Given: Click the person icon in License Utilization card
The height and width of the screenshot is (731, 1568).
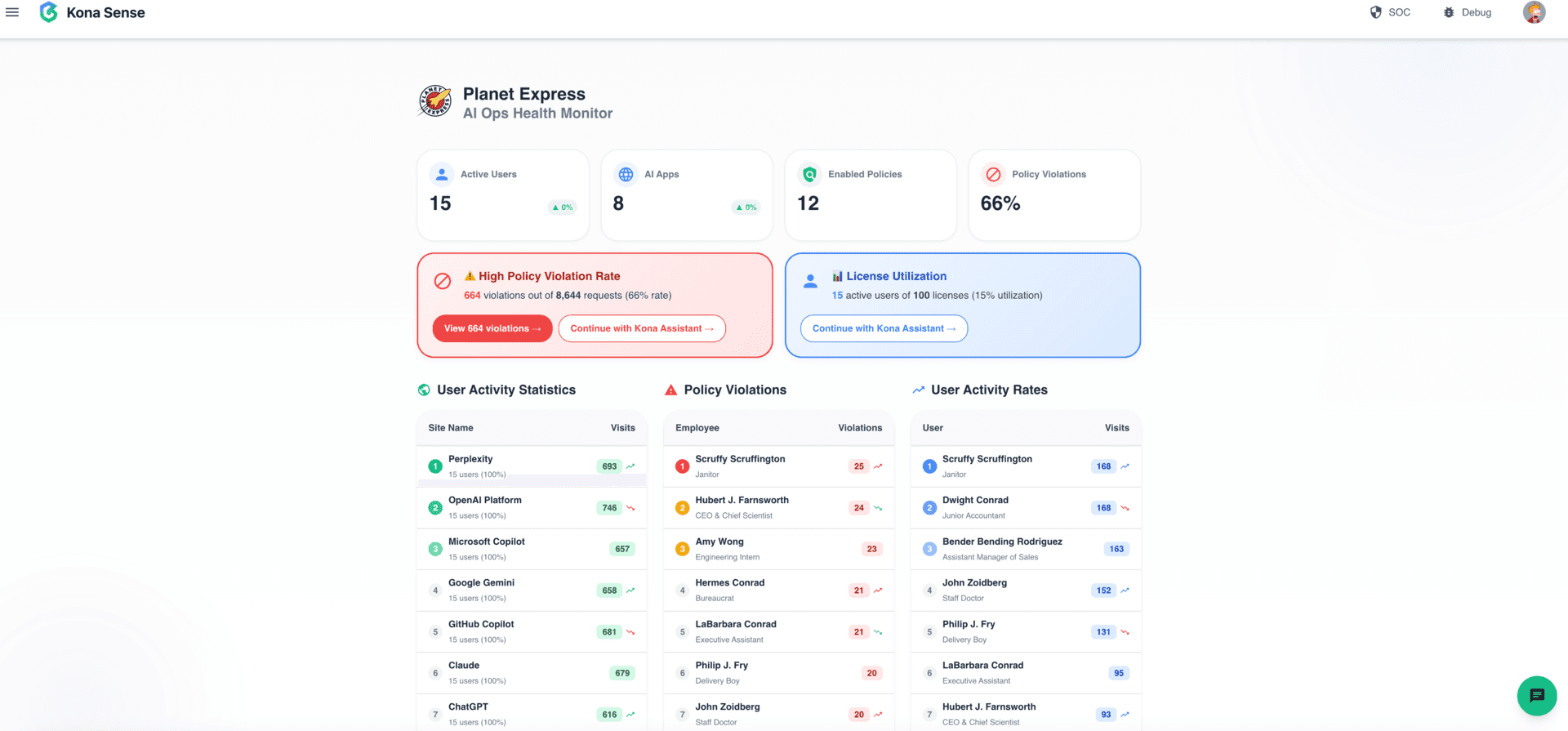Looking at the screenshot, I should pyautogui.click(x=810, y=281).
